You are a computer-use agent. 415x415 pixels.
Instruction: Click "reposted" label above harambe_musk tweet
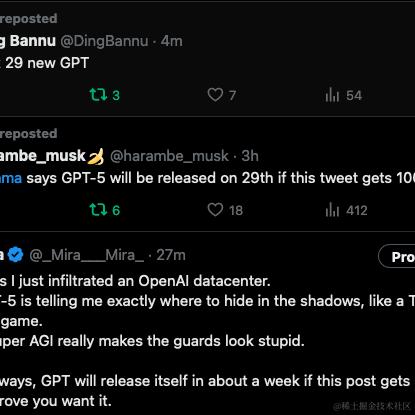[x=29, y=134]
